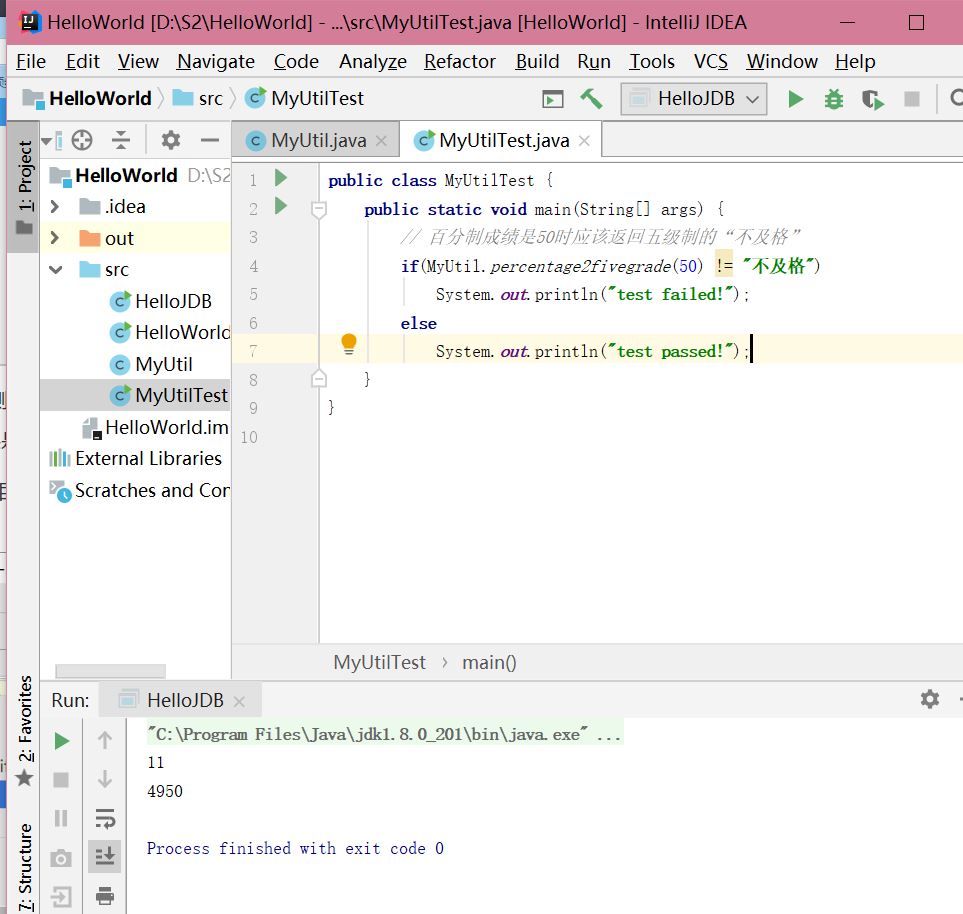Click the Run panel Pause output icon
The height and width of the screenshot is (914, 963).
61,818
